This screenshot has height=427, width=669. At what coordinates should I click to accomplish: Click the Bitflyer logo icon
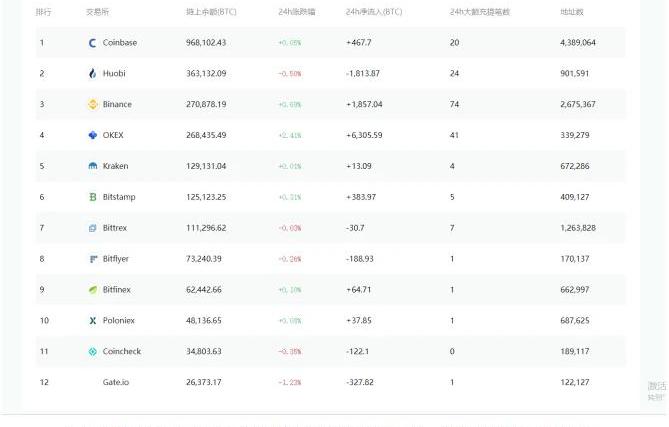click(x=93, y=259)
